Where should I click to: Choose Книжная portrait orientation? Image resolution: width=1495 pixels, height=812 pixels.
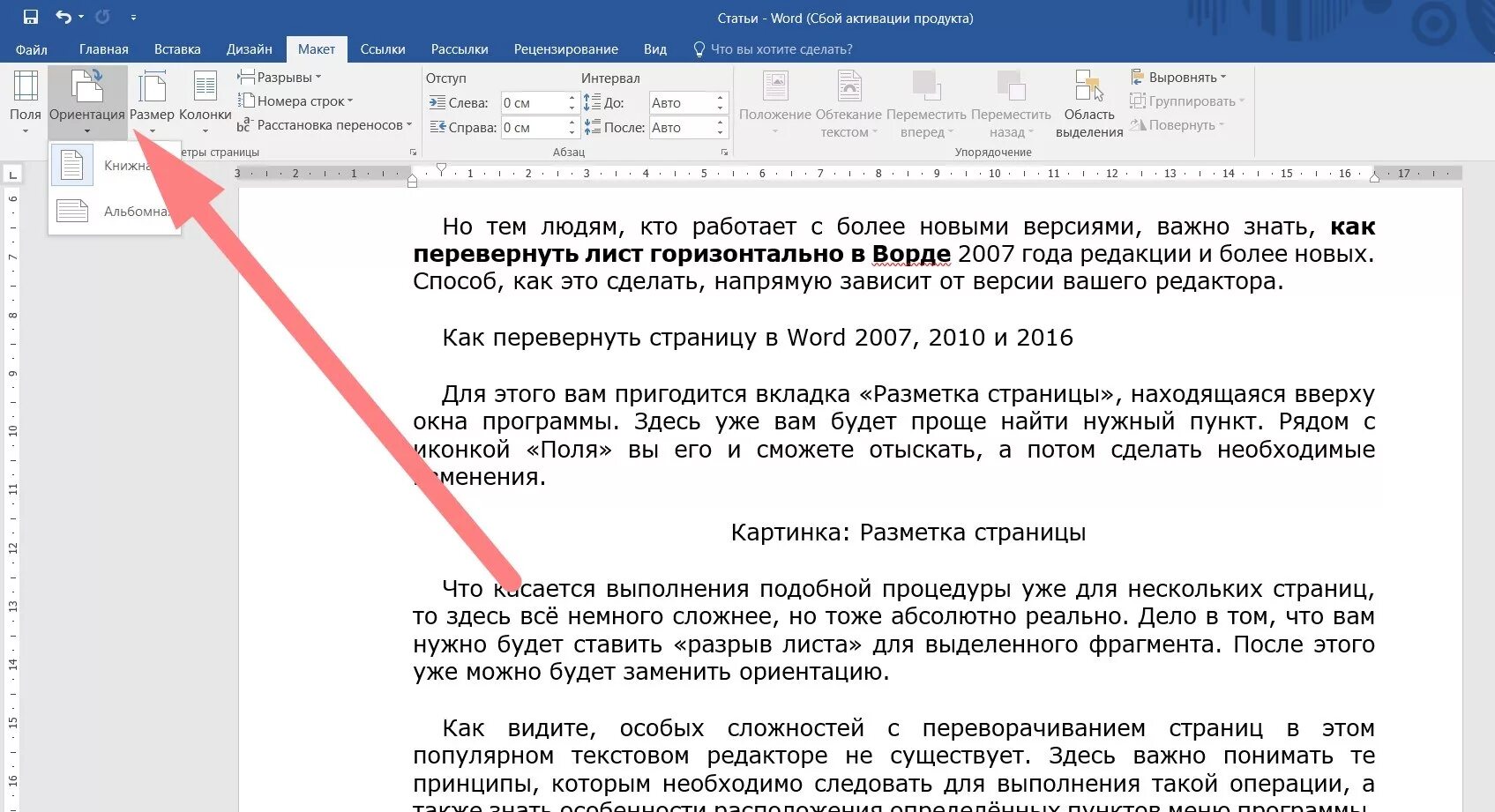tap(115, 166)
